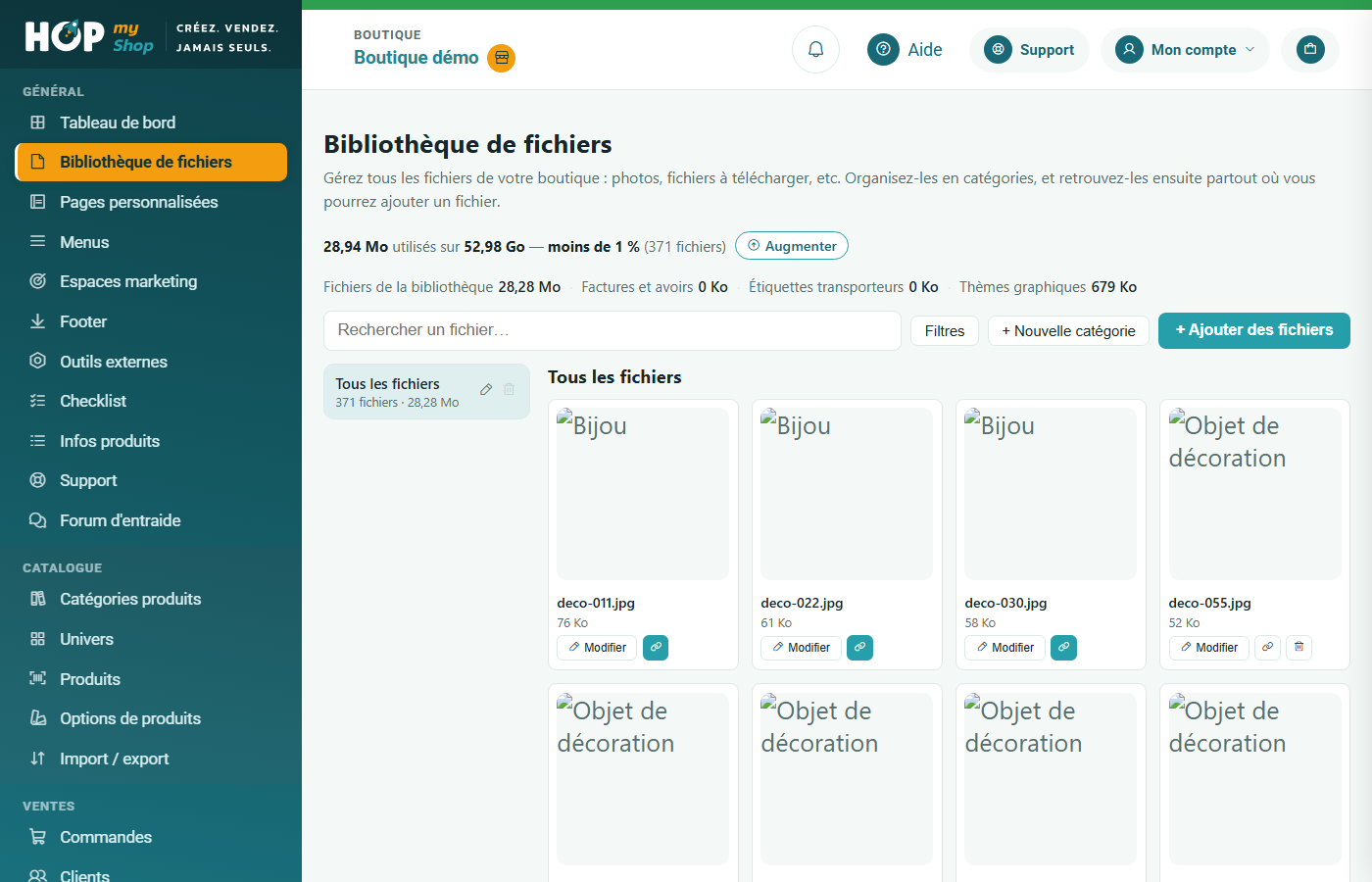Open Univers in catalogue
Screen dimensions: 1372x882
click(151, 639)
